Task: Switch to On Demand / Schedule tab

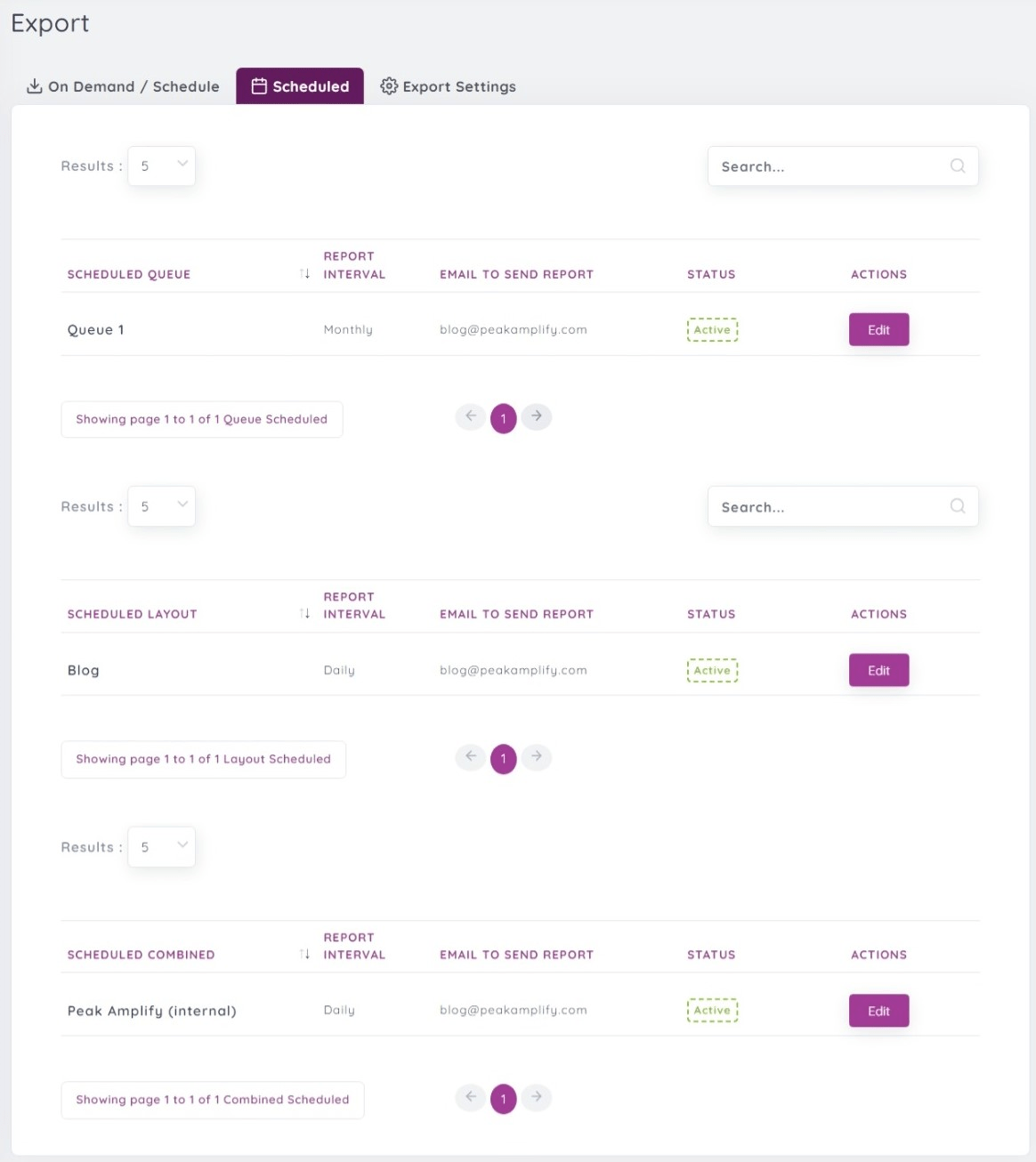Action: (x=123, y=86)
